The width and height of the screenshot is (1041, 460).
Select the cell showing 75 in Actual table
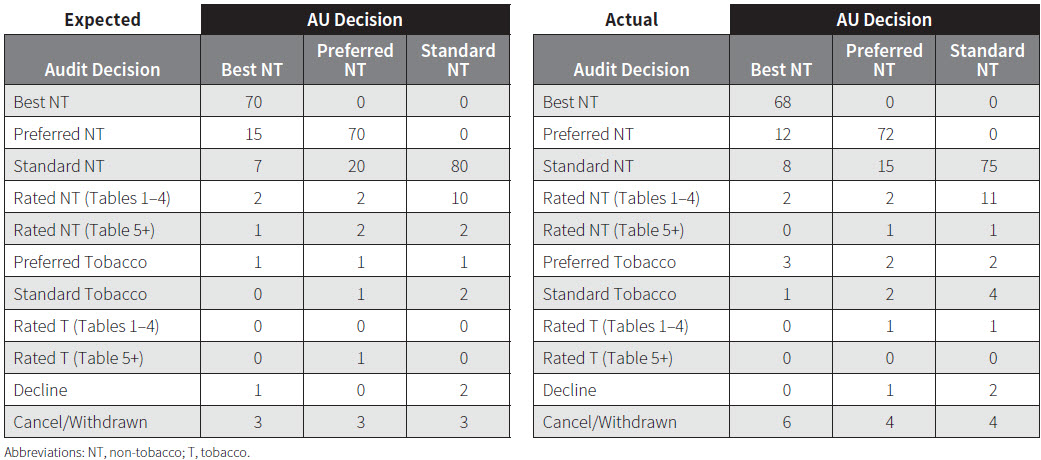coord(987,166)
